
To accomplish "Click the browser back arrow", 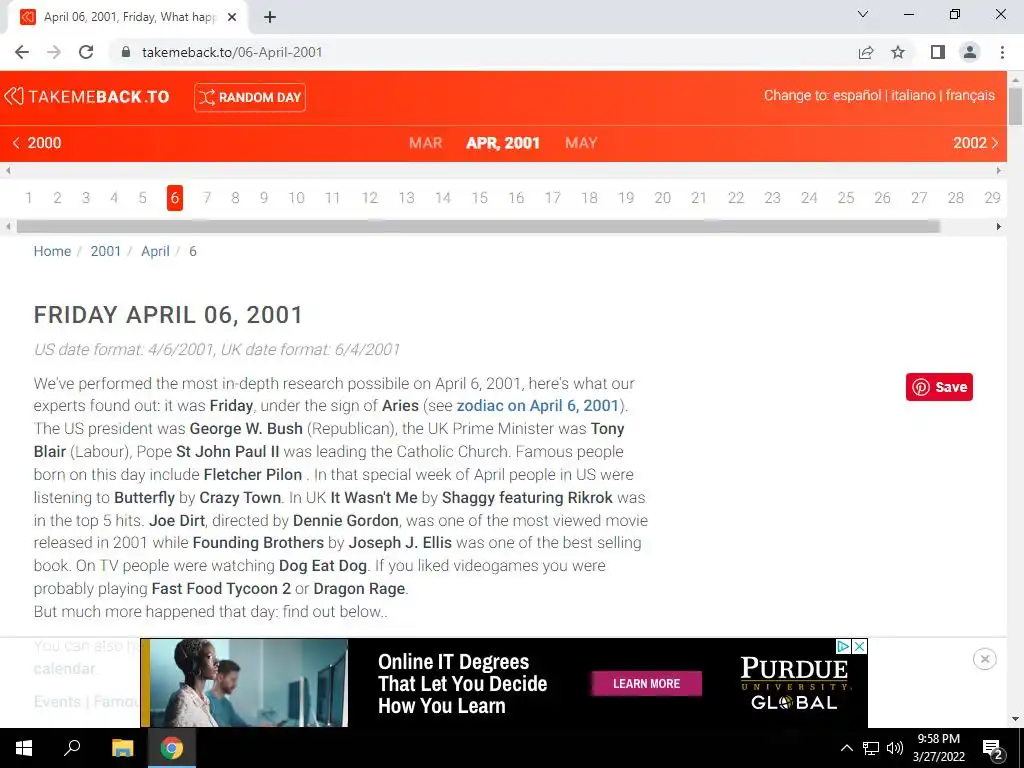I will (x=22, y=52).
